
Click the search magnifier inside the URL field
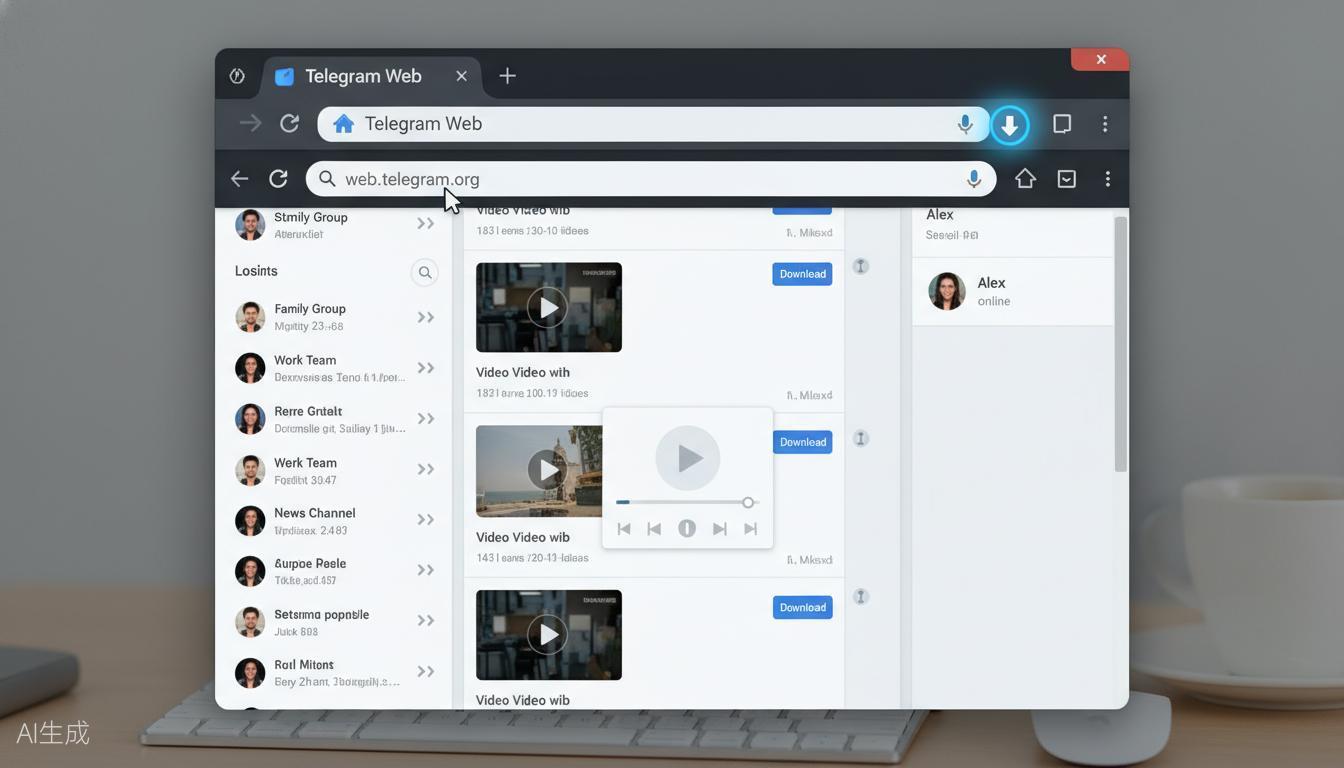click(327, 179)
